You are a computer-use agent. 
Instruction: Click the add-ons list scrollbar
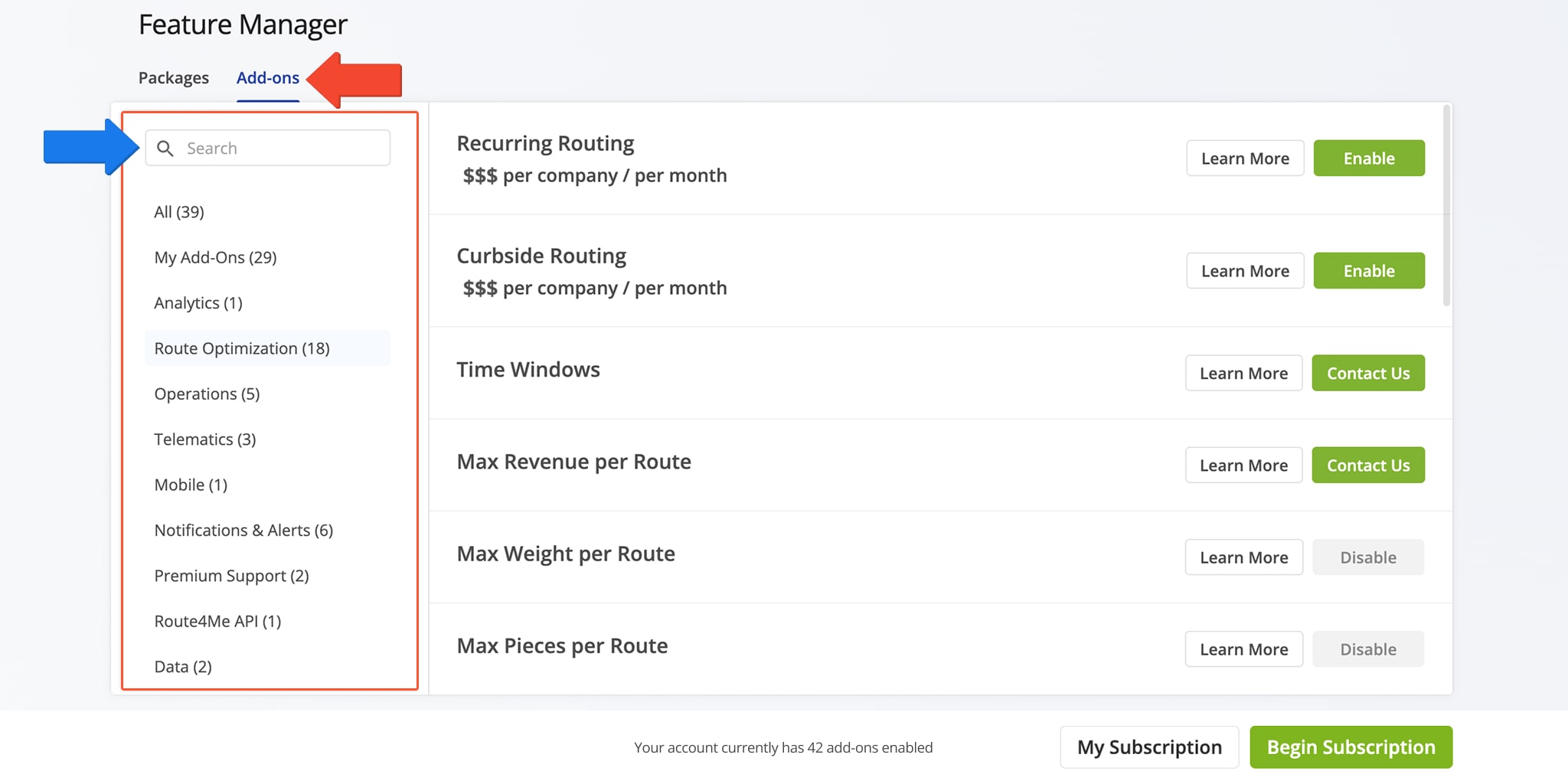1446,207
